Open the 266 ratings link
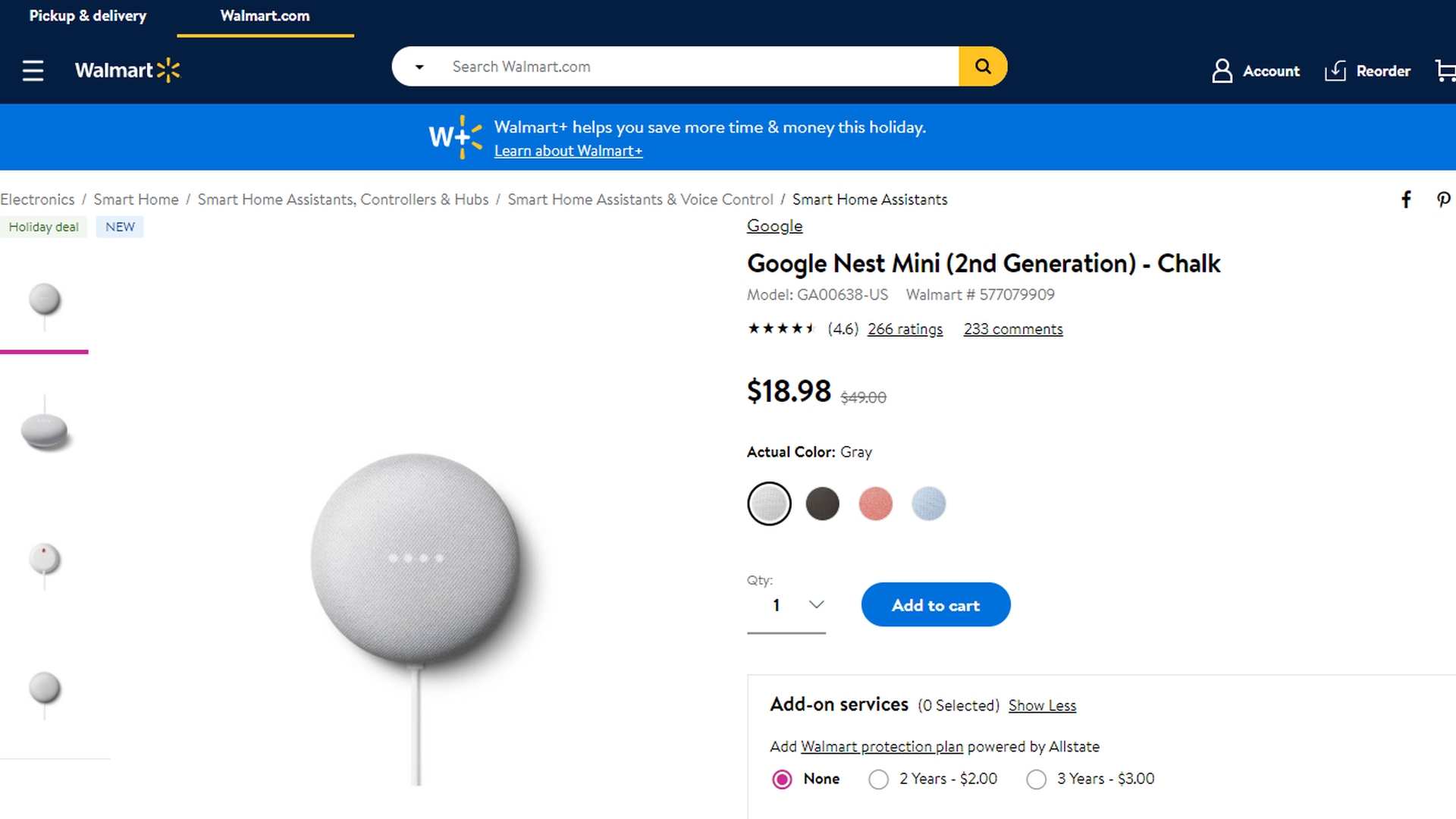The image size is (1456, 819). [905, 329]
